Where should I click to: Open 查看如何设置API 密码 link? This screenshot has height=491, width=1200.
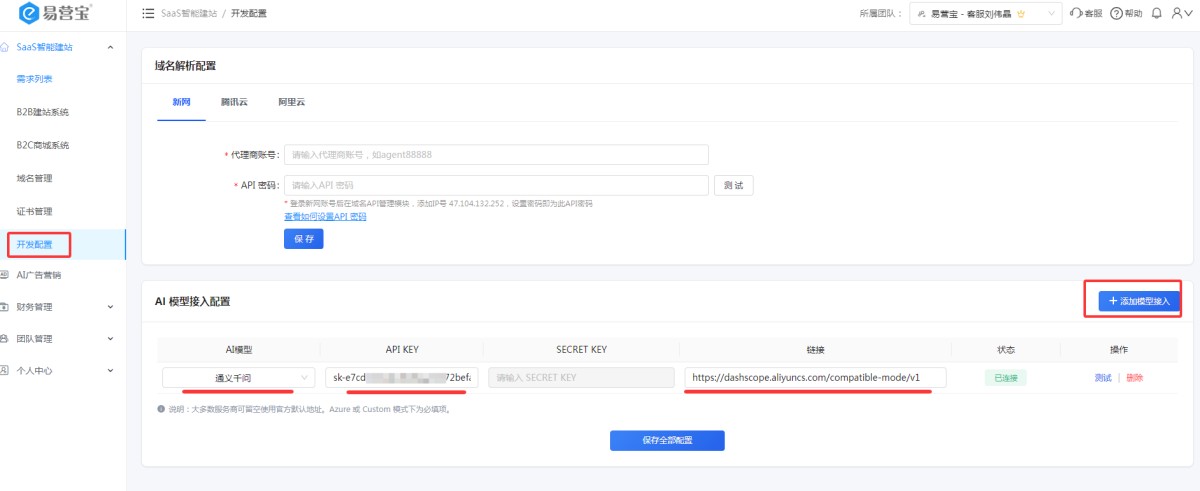tap(325, 216)
